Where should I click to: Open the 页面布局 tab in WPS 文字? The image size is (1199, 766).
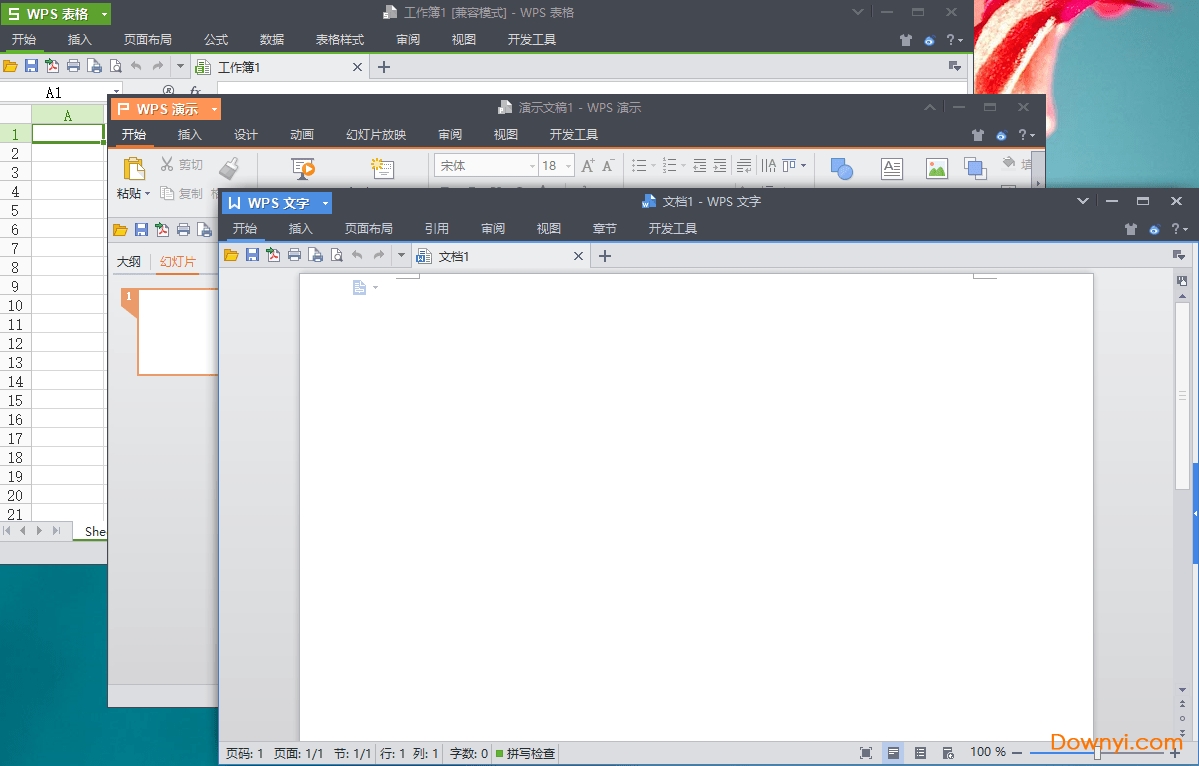tap(368, 229)
